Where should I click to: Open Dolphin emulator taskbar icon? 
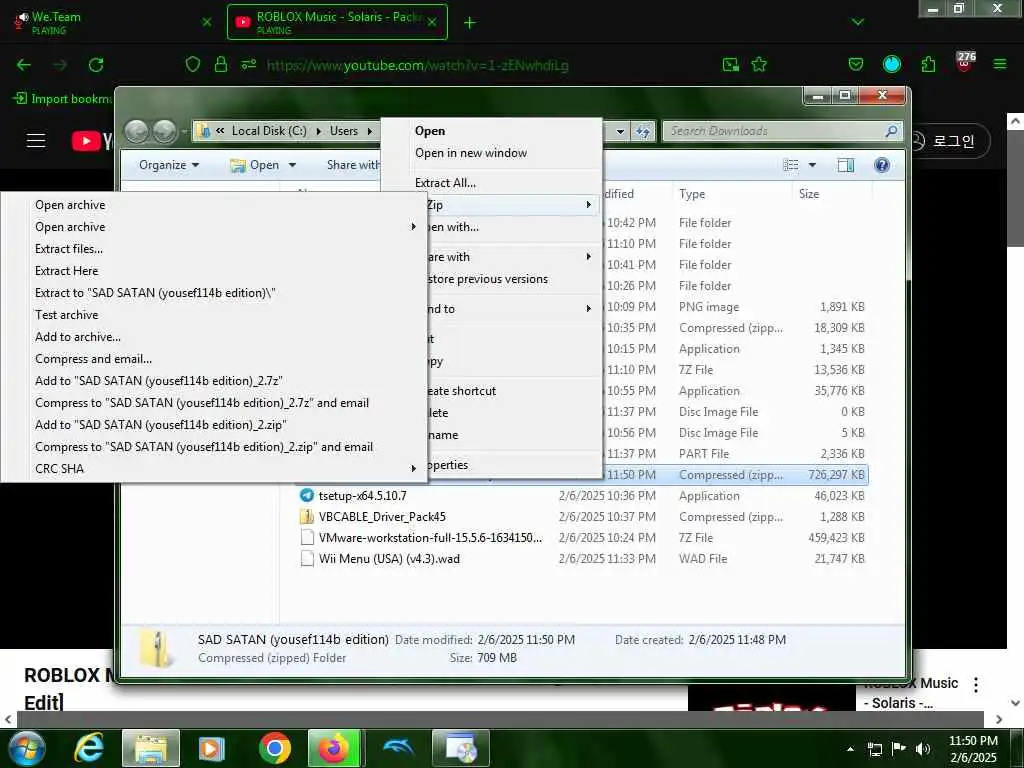pos(398,748)
